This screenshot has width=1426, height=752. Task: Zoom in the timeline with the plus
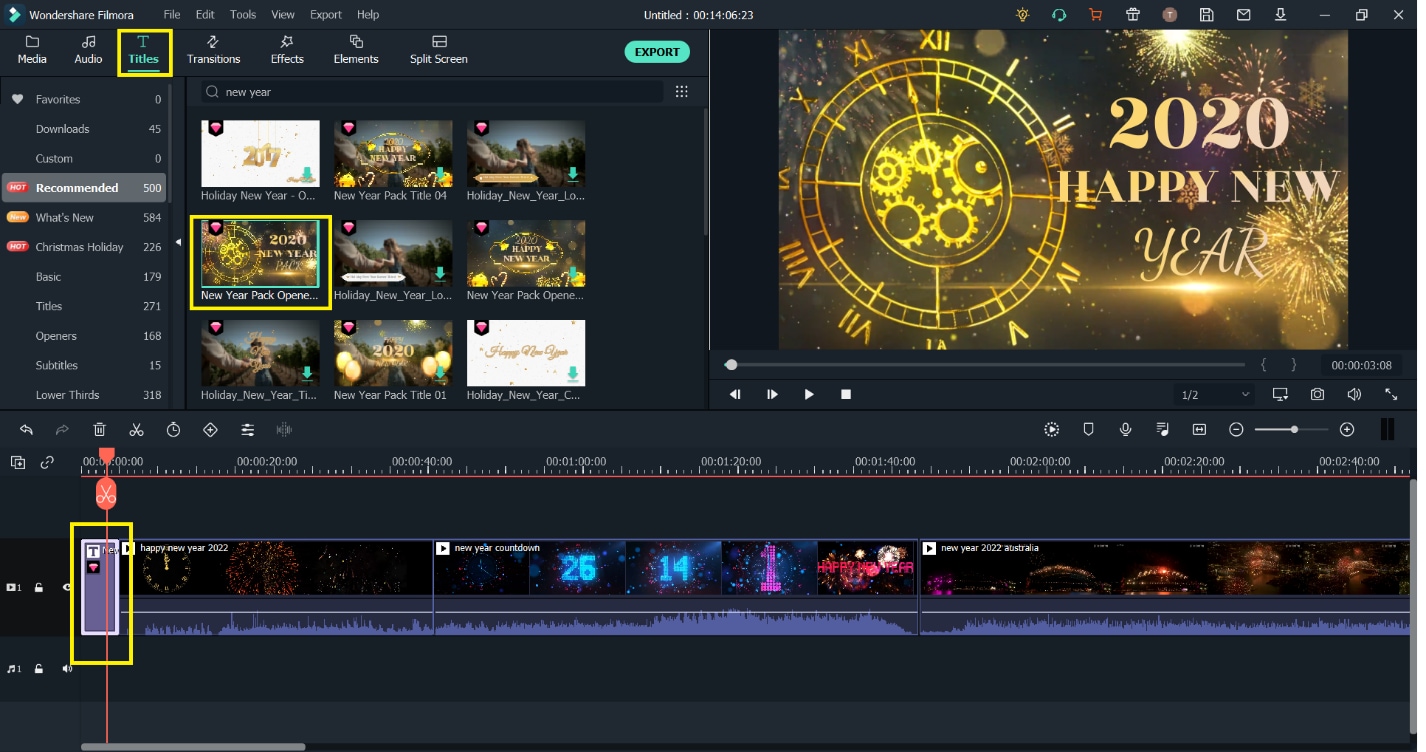pyautogui.click(x=1347, y=430)
